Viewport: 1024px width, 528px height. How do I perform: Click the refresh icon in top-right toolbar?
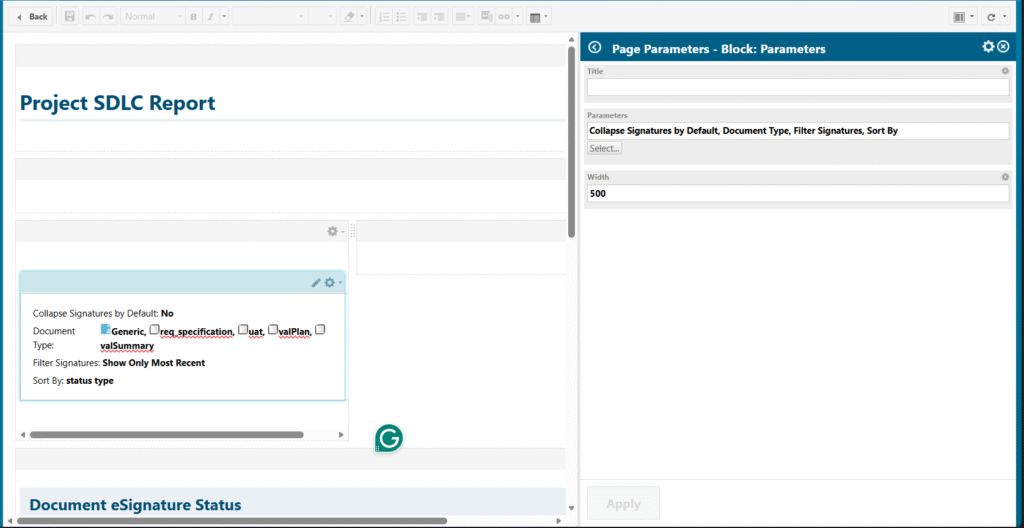pos(991,17)
